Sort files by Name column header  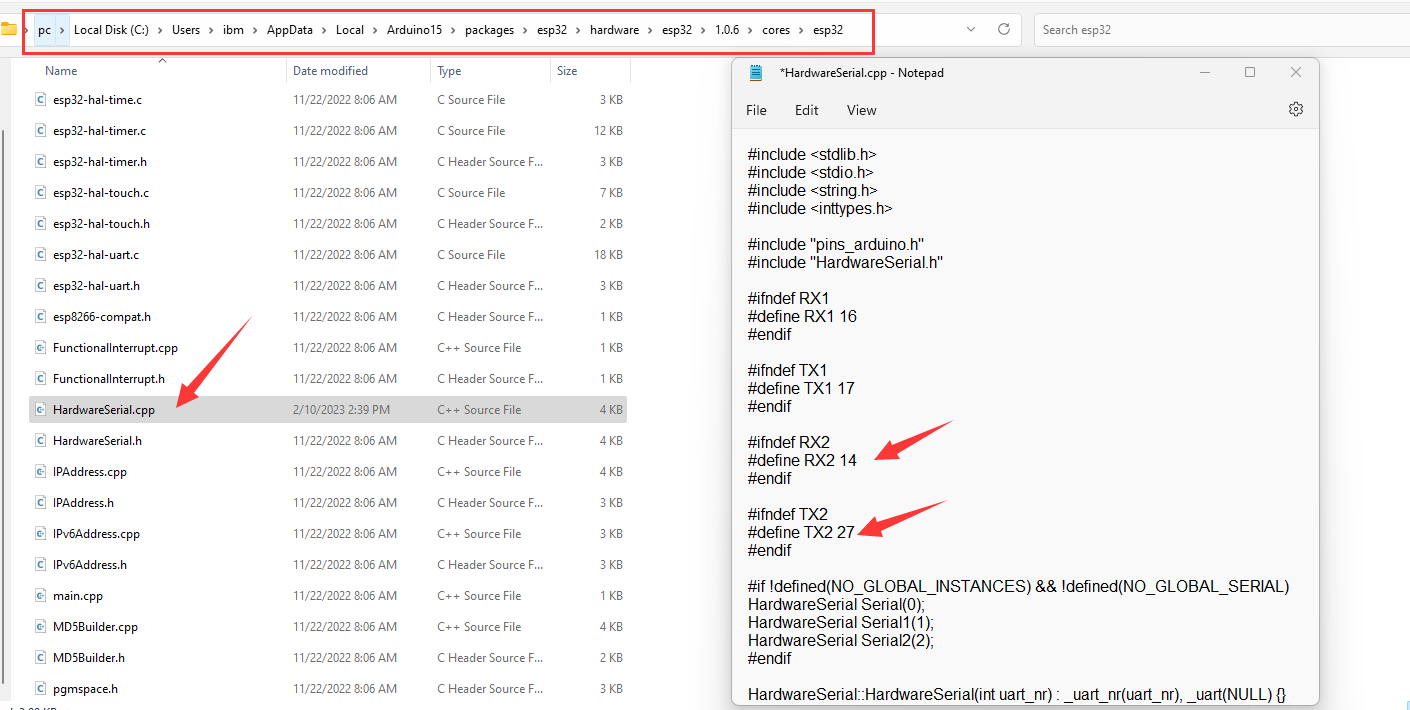[x=61, y=71]
